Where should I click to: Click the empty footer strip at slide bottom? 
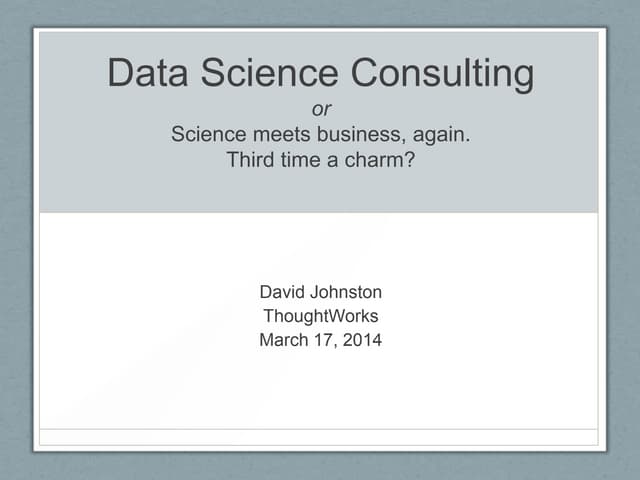tap(318, 437)
